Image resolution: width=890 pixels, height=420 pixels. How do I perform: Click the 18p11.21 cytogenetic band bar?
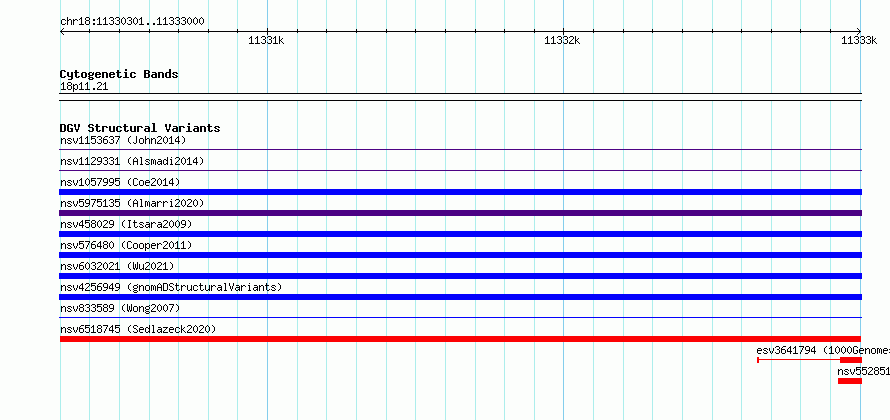click(x=460, y=97)
